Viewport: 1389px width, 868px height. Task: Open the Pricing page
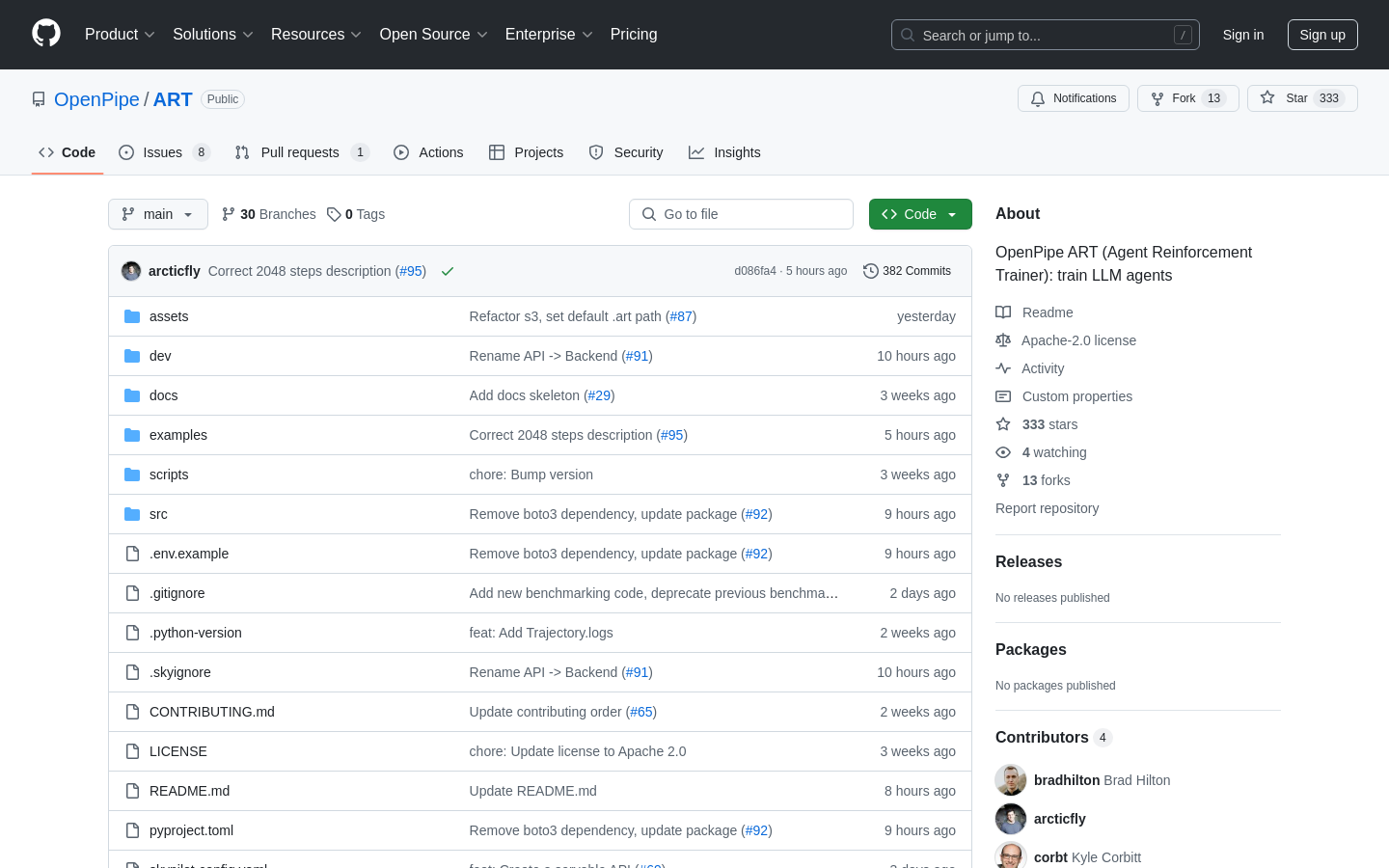pos(634,34)
